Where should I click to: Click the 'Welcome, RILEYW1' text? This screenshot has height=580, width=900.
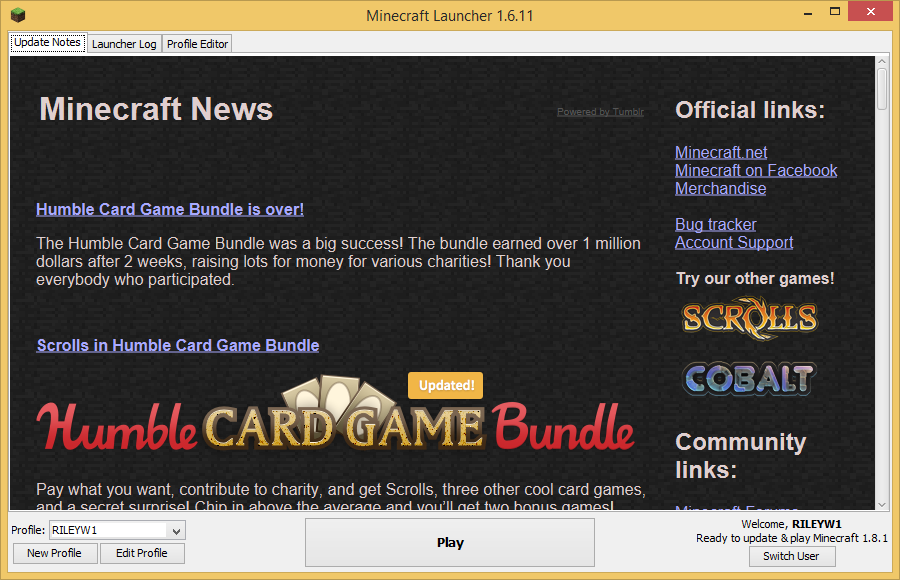tap(791, 524)
